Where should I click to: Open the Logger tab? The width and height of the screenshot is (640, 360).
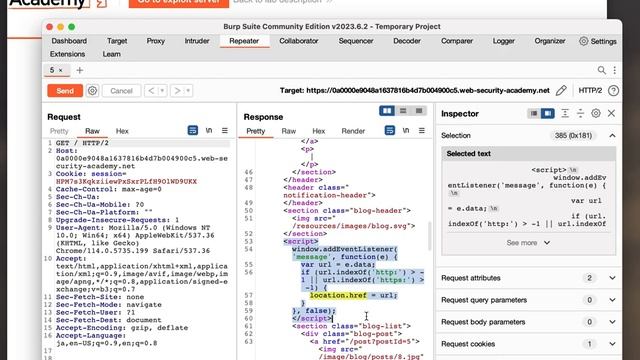pyautogui.click(x=503, y=41)
